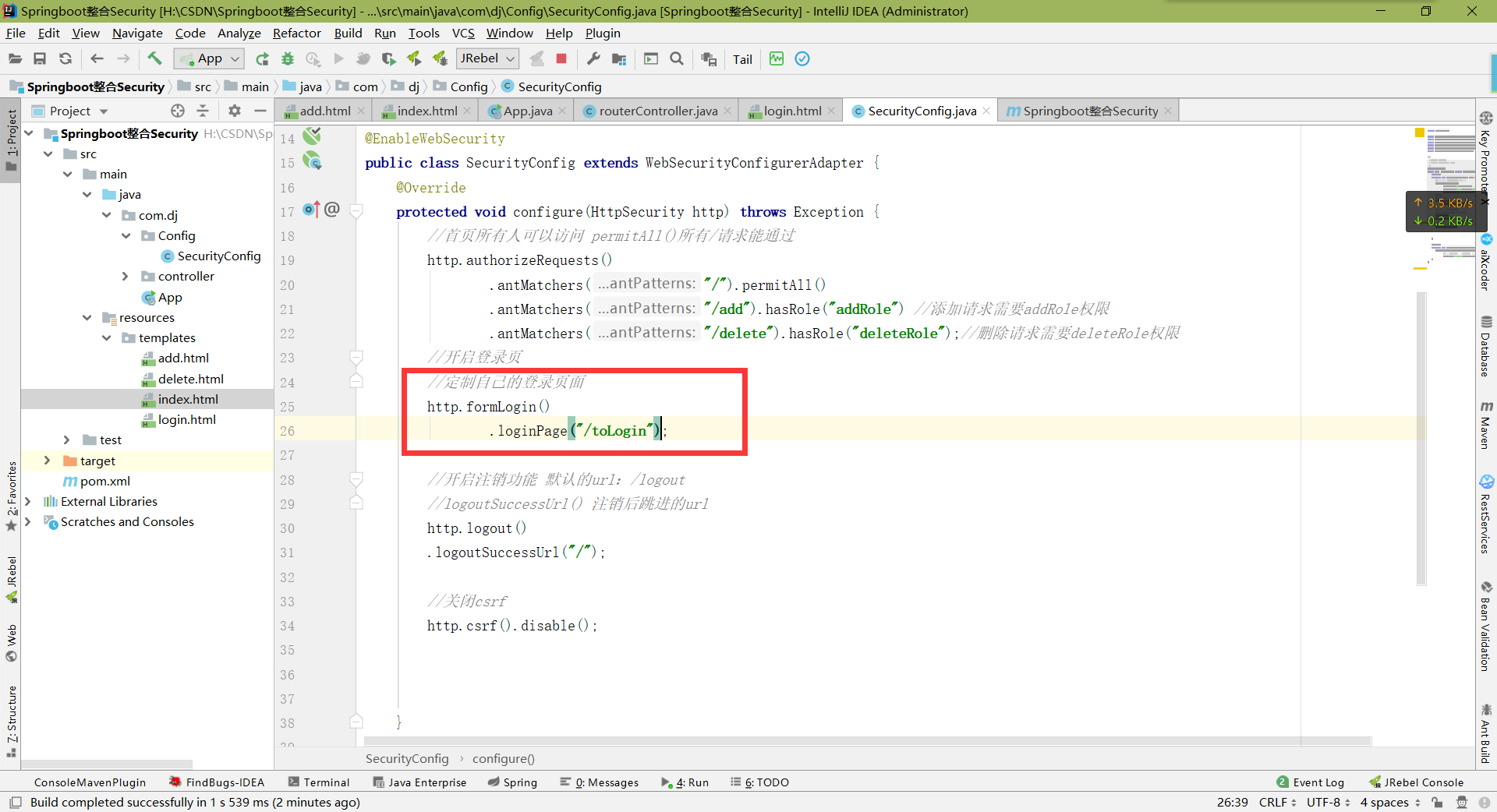Open the Event Log
The width and height of the screenshot is (1497, 812).
[x=1311, y=782]
